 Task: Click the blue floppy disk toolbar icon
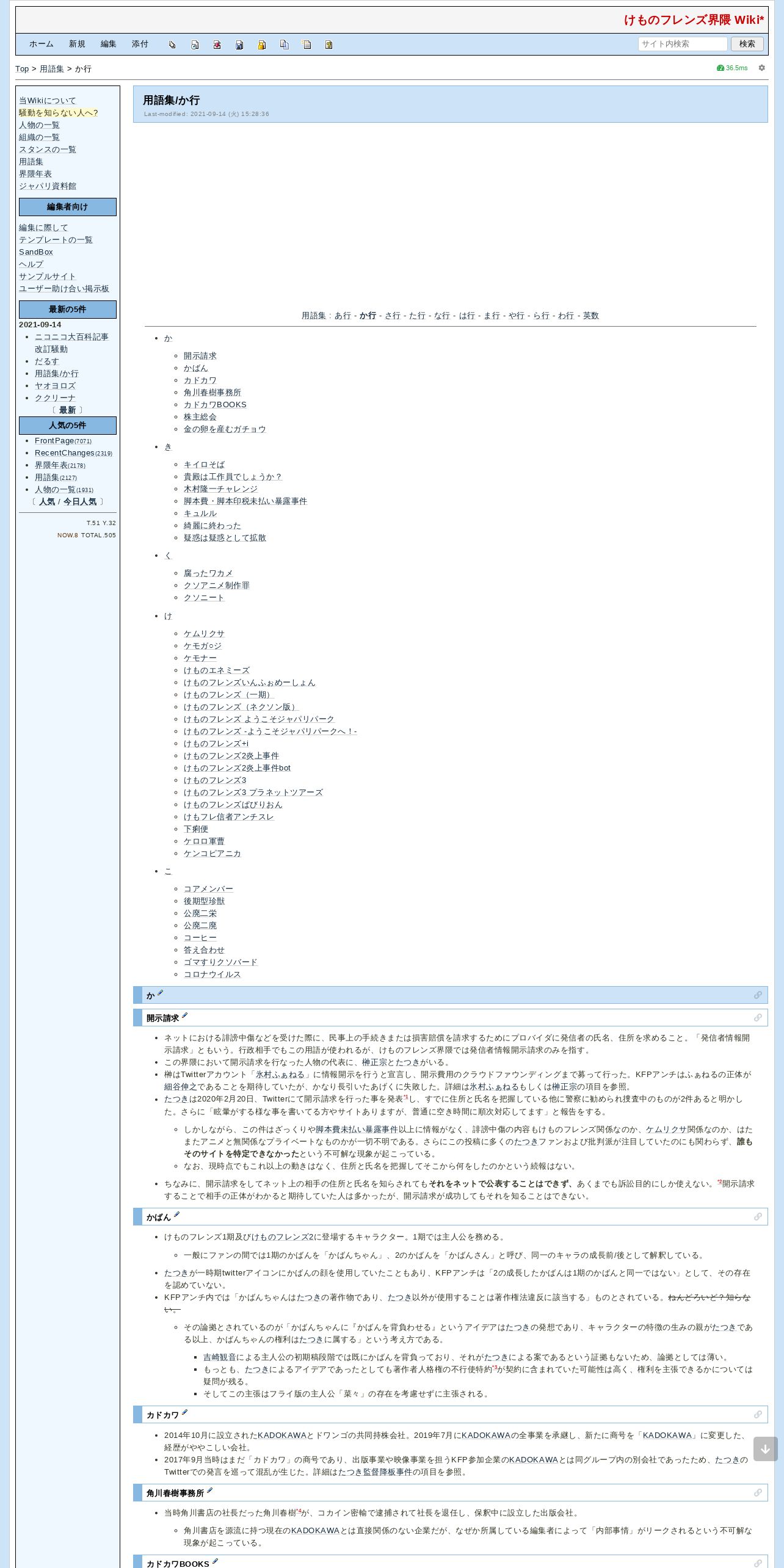239,45
